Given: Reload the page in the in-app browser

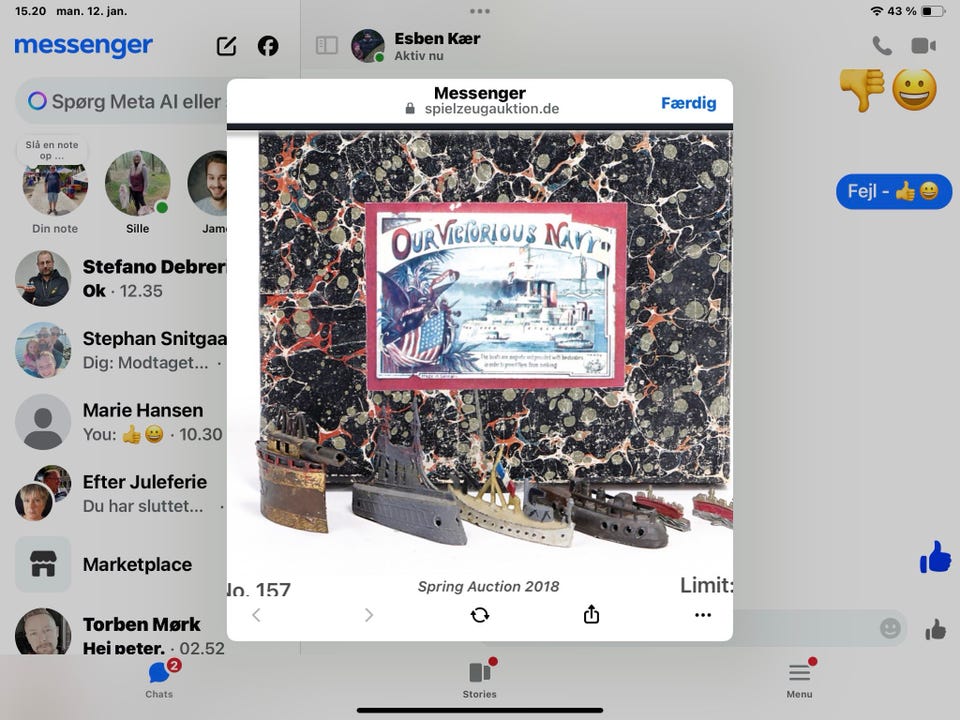Looking at the screenshot, I should [480, 615].
